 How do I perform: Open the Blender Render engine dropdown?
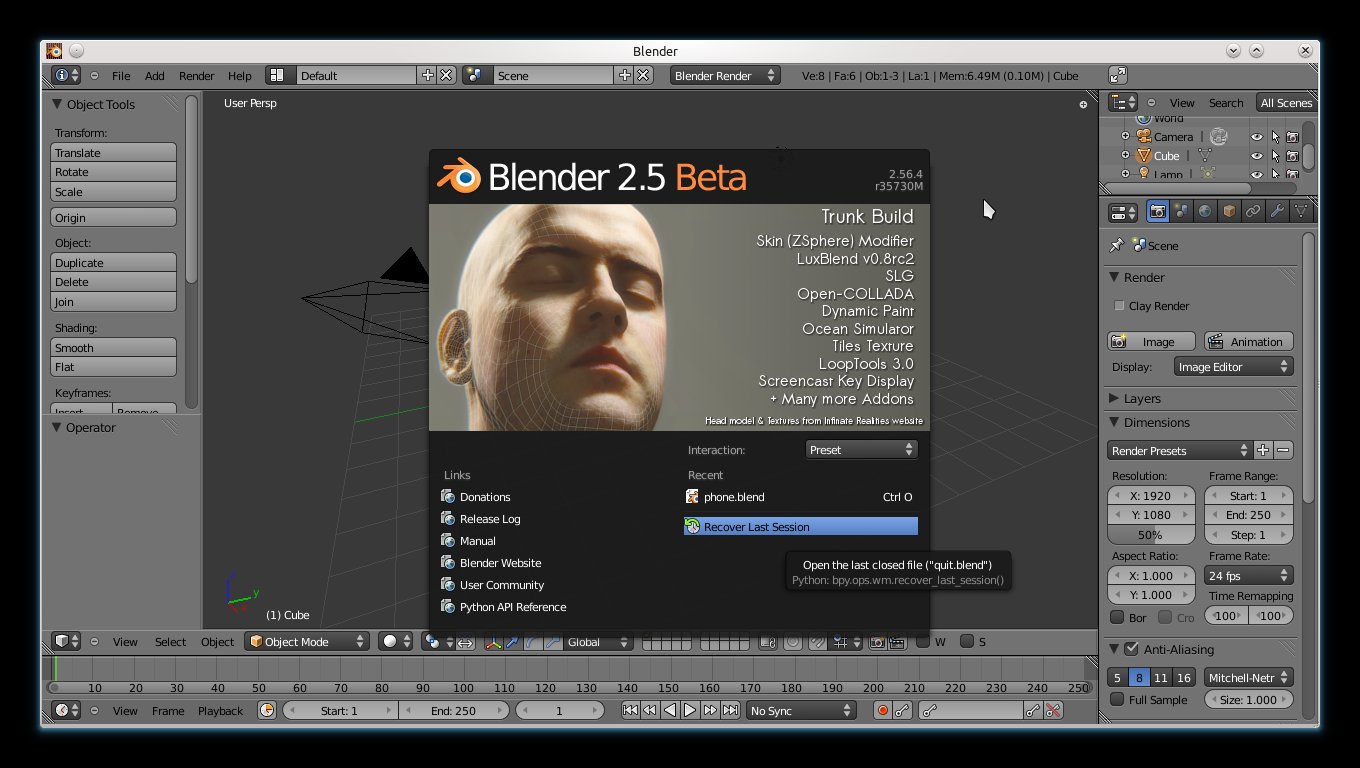[725, 76]
